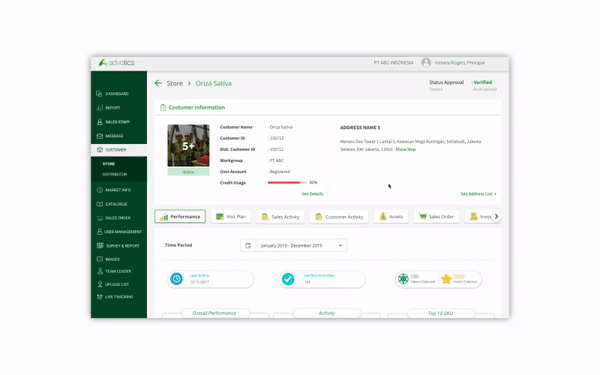Screen dimensions: 600x375
Task: Click the calendar icon in Time Period
Action: coord(248,245)
